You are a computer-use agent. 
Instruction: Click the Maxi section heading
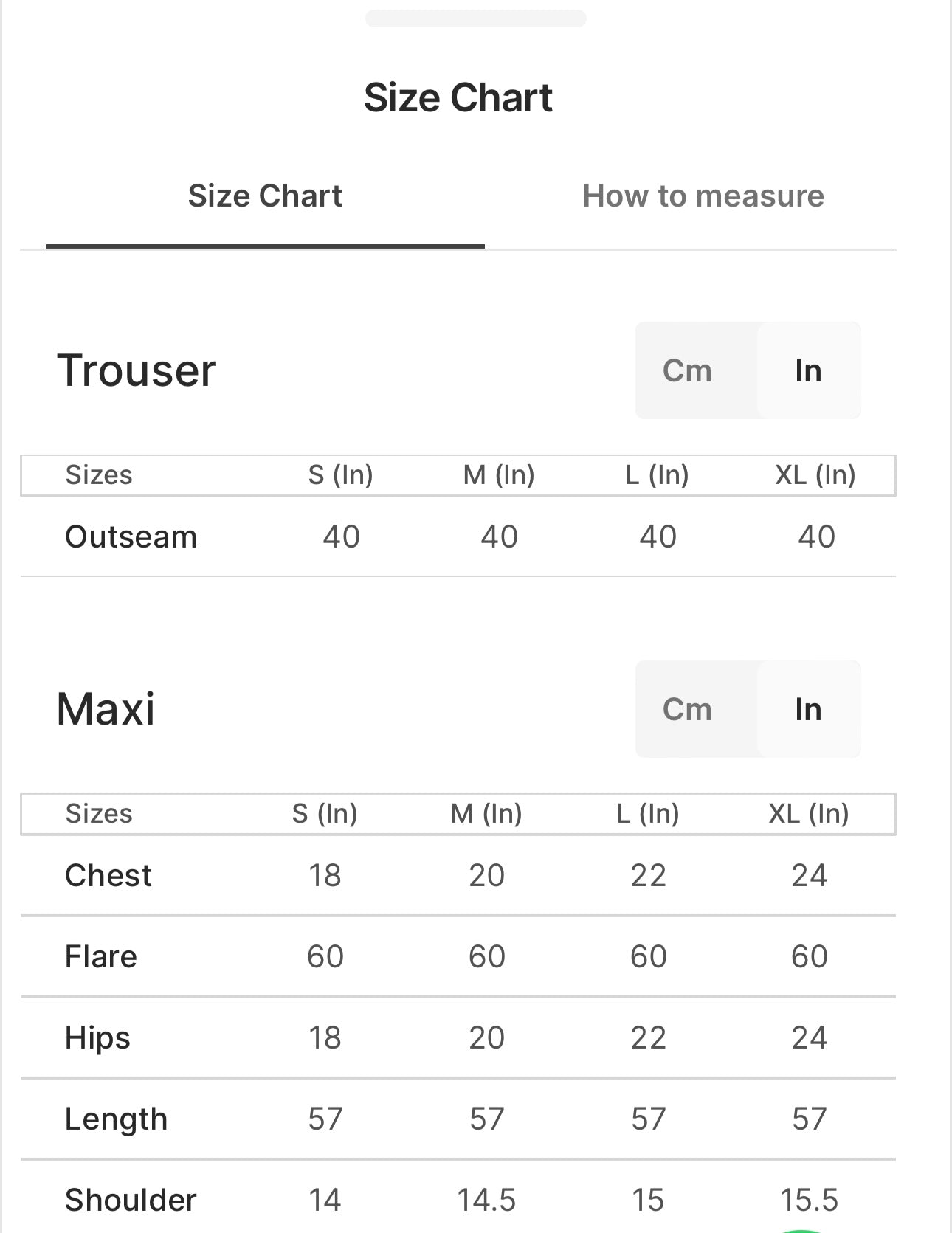[x=106, y=709]
